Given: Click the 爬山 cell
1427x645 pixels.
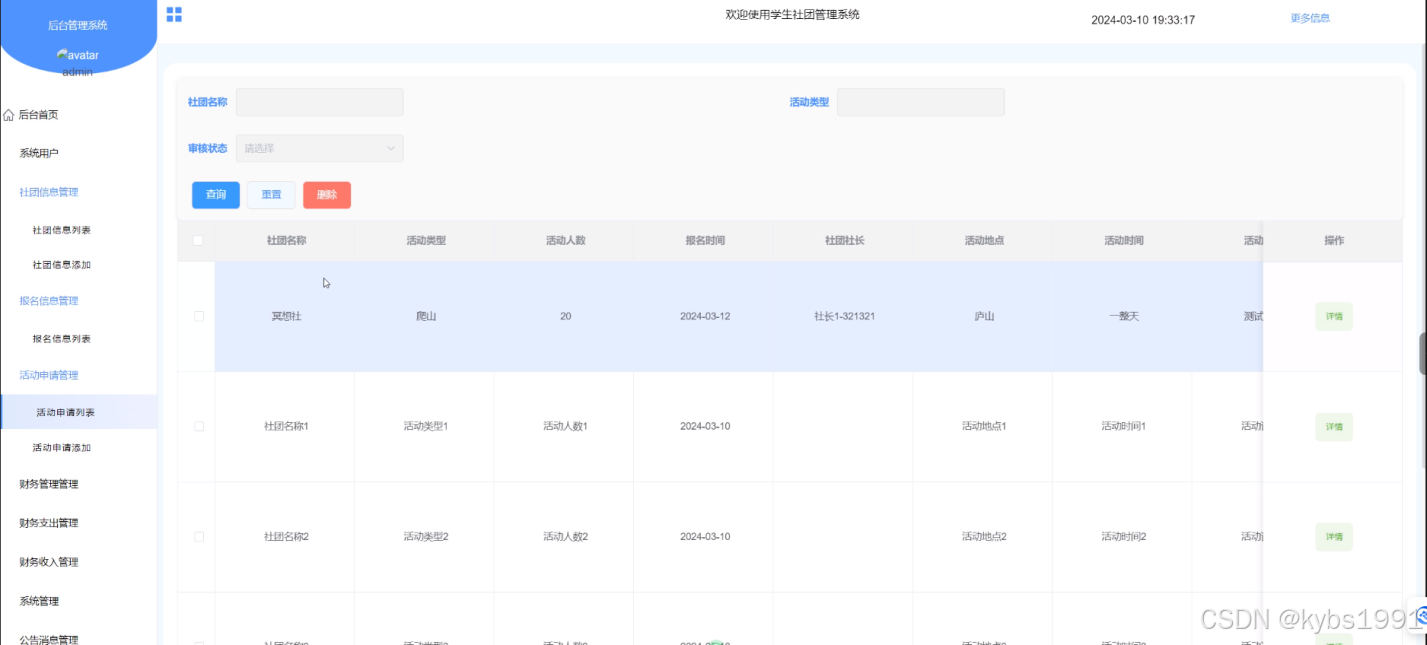Looking at the screenshot, I should 426,316.
